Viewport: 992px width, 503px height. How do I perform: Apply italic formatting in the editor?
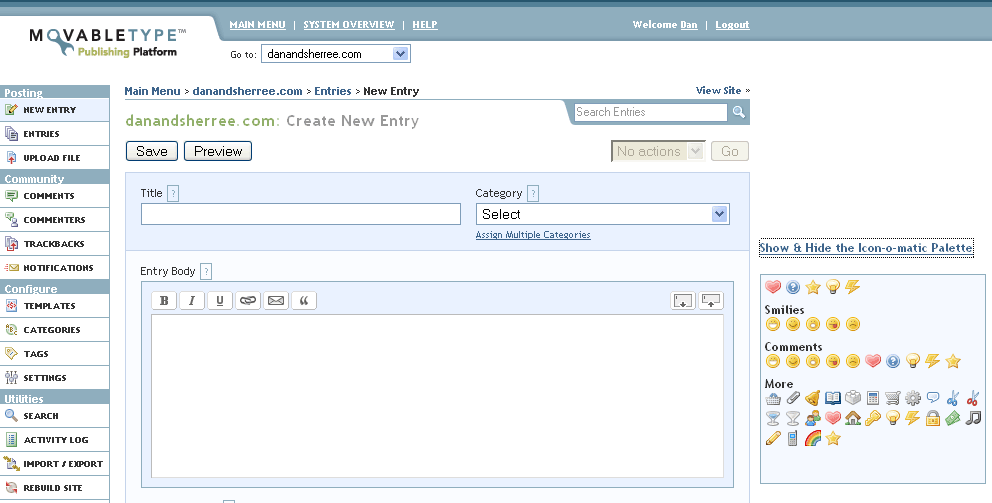[192, 300]
